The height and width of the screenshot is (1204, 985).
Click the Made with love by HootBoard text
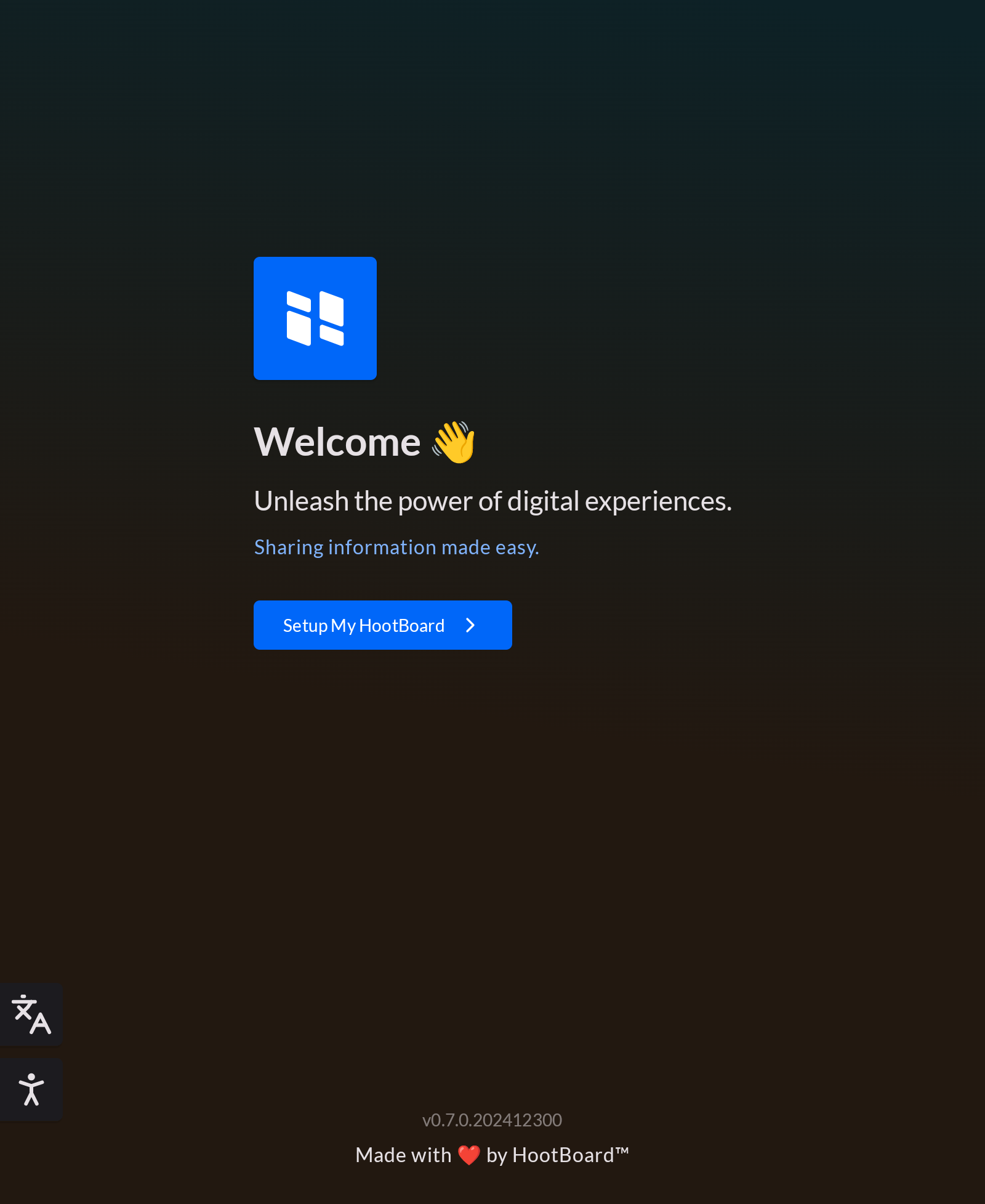point(492,1155)
